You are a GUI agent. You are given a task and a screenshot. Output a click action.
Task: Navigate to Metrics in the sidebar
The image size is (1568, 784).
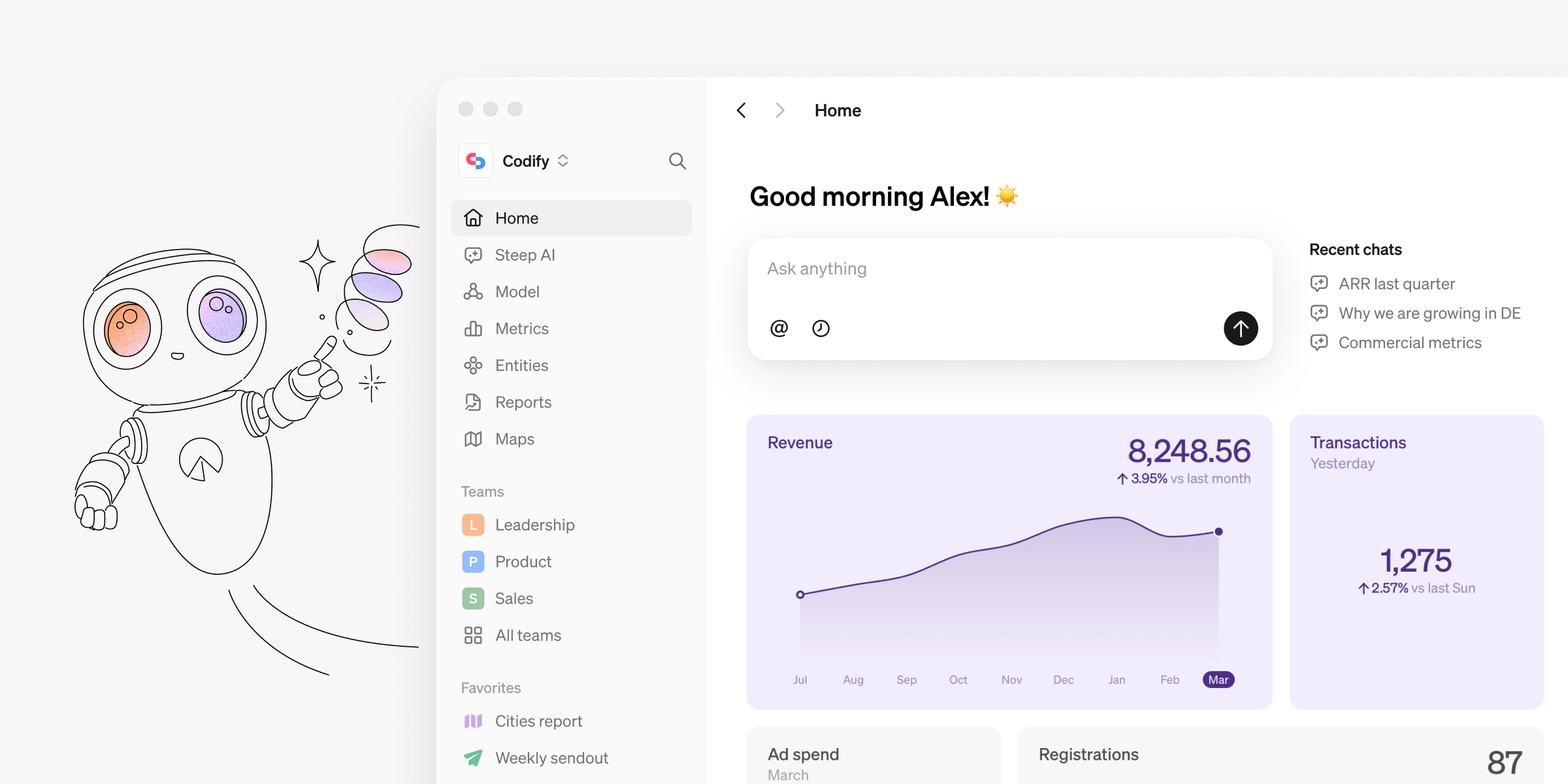[521, 329]
